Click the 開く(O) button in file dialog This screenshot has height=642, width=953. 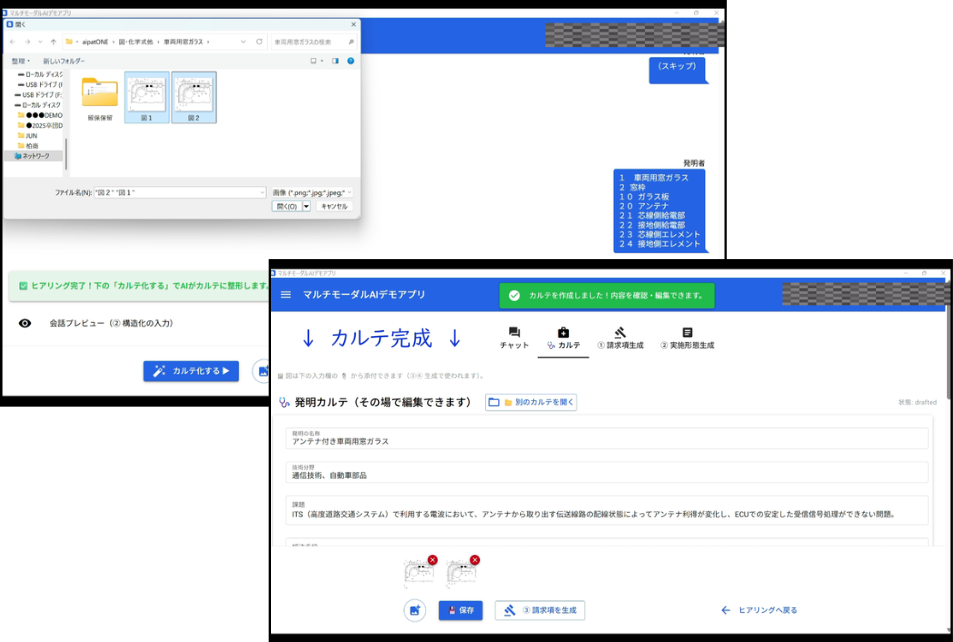287,207
